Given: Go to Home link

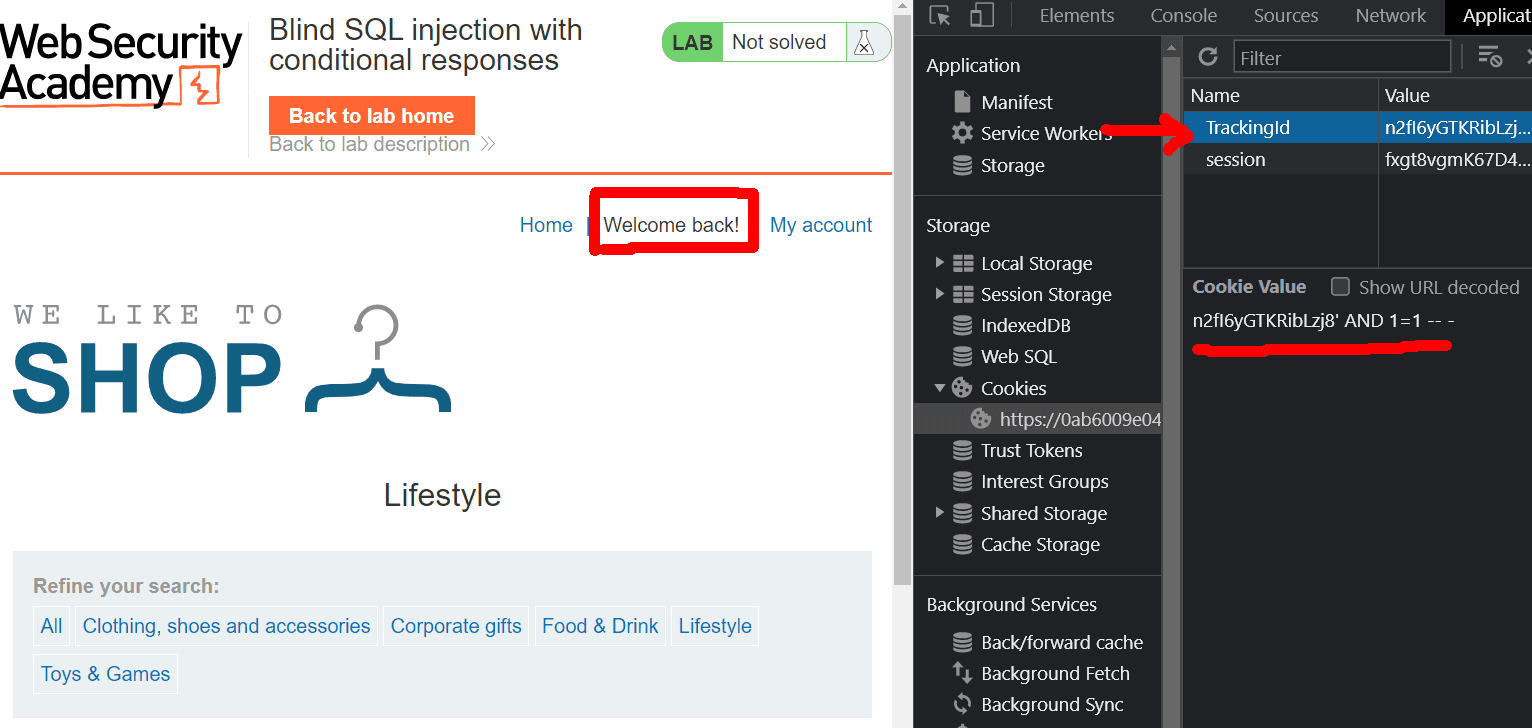Looking at the screenshot, I should (546, 225).
